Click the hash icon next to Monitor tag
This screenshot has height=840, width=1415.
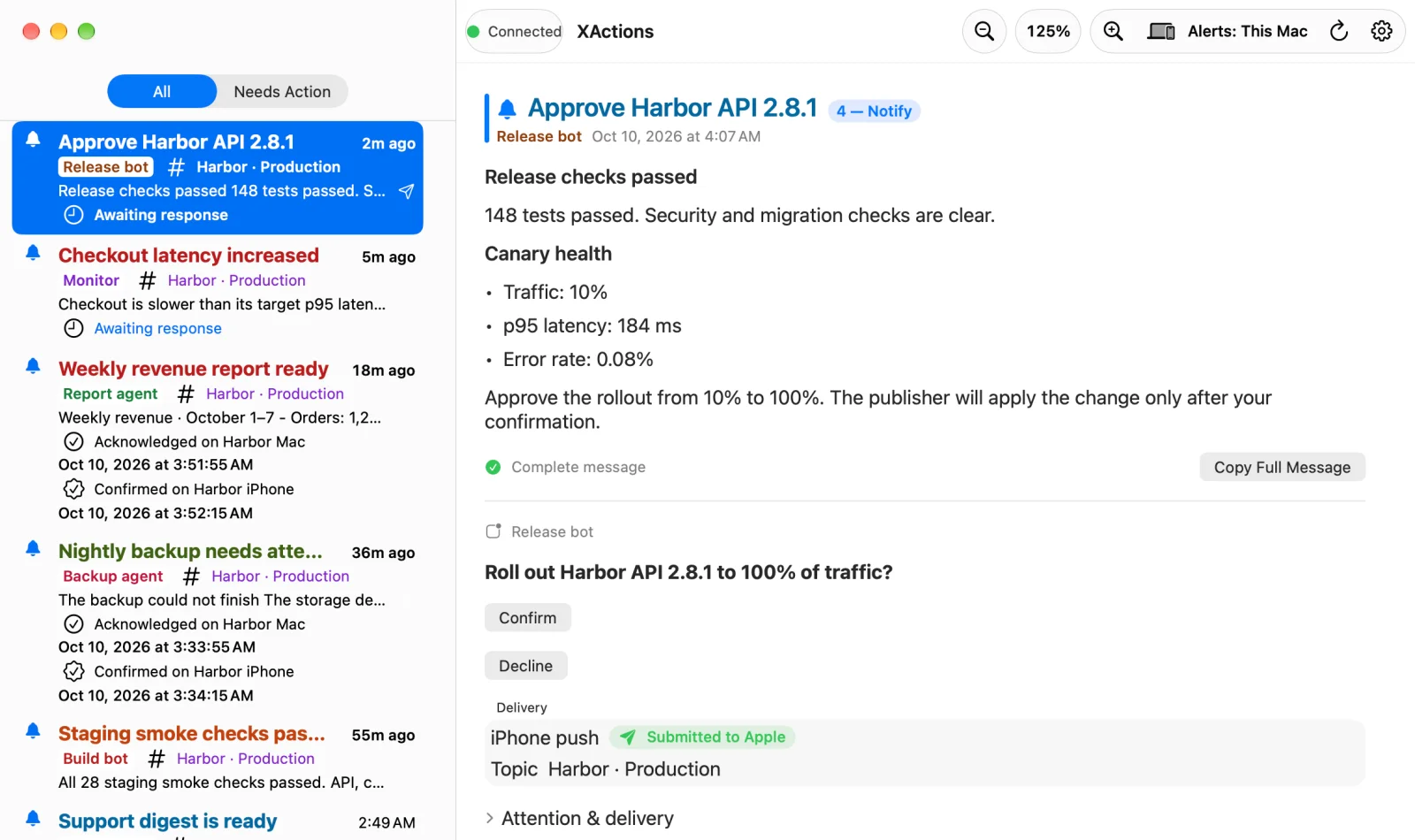(x=147, y=280)
